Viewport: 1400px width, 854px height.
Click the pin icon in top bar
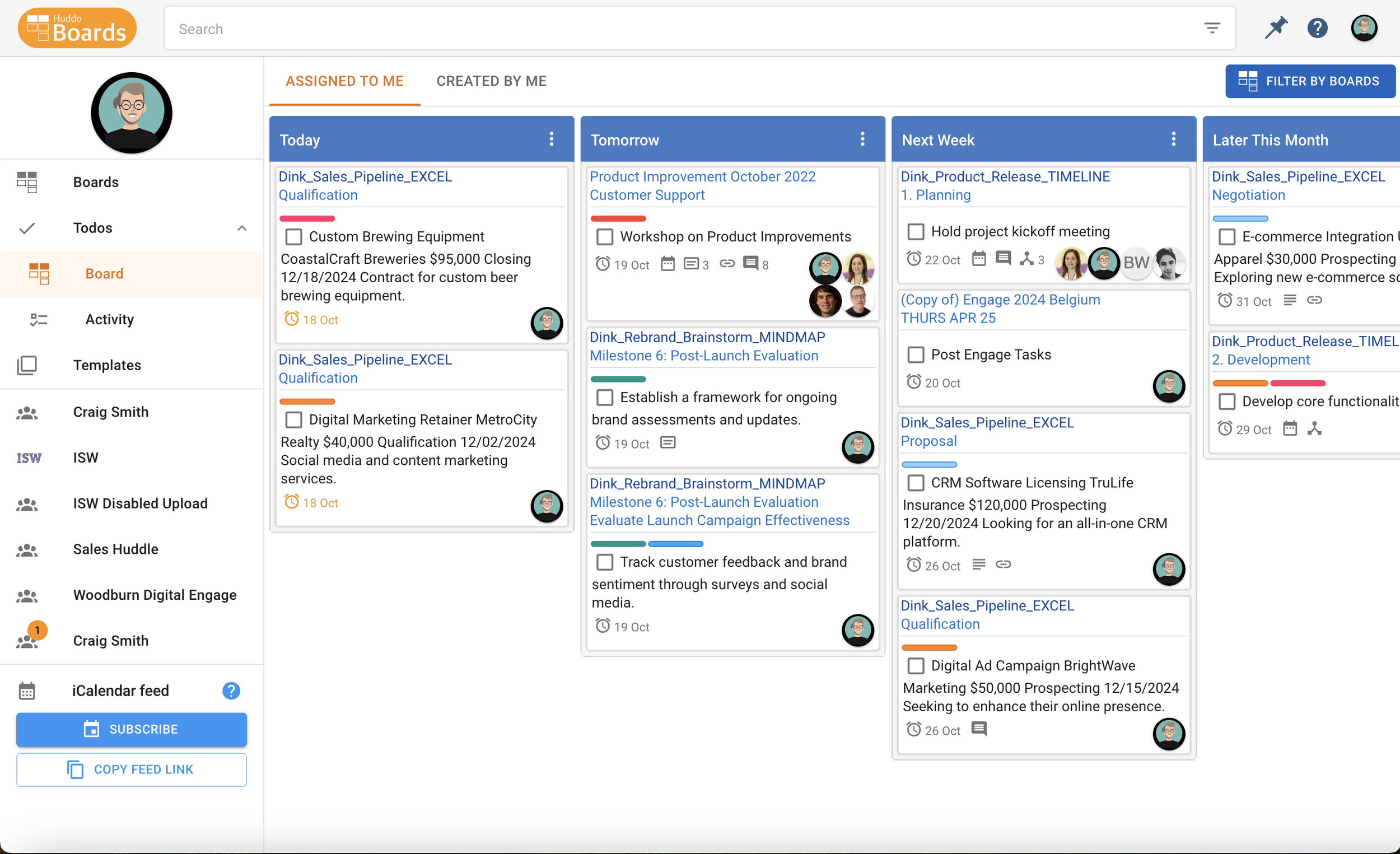(x=1276, y=28)
